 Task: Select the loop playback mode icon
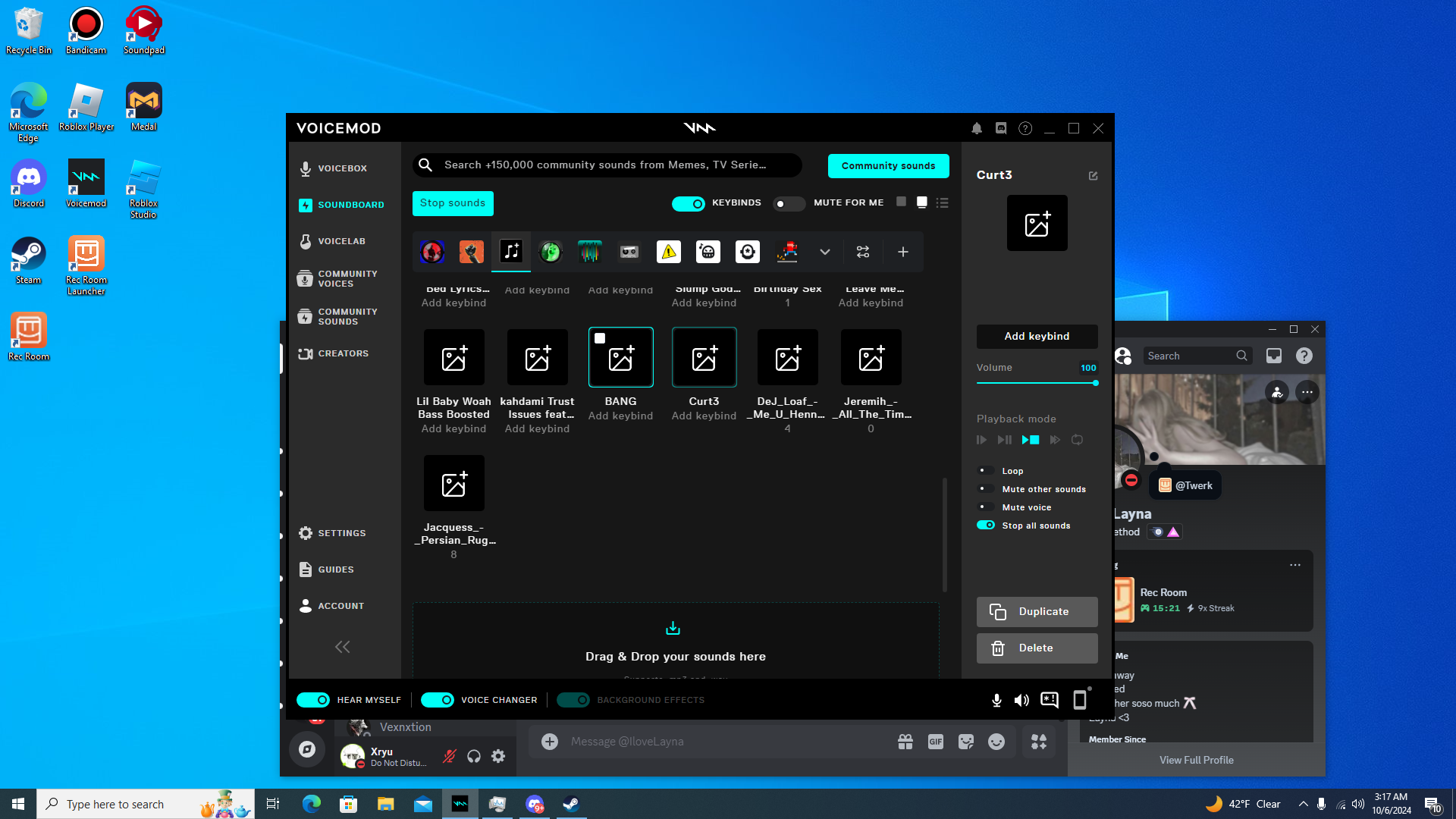tap(1077, 440)
